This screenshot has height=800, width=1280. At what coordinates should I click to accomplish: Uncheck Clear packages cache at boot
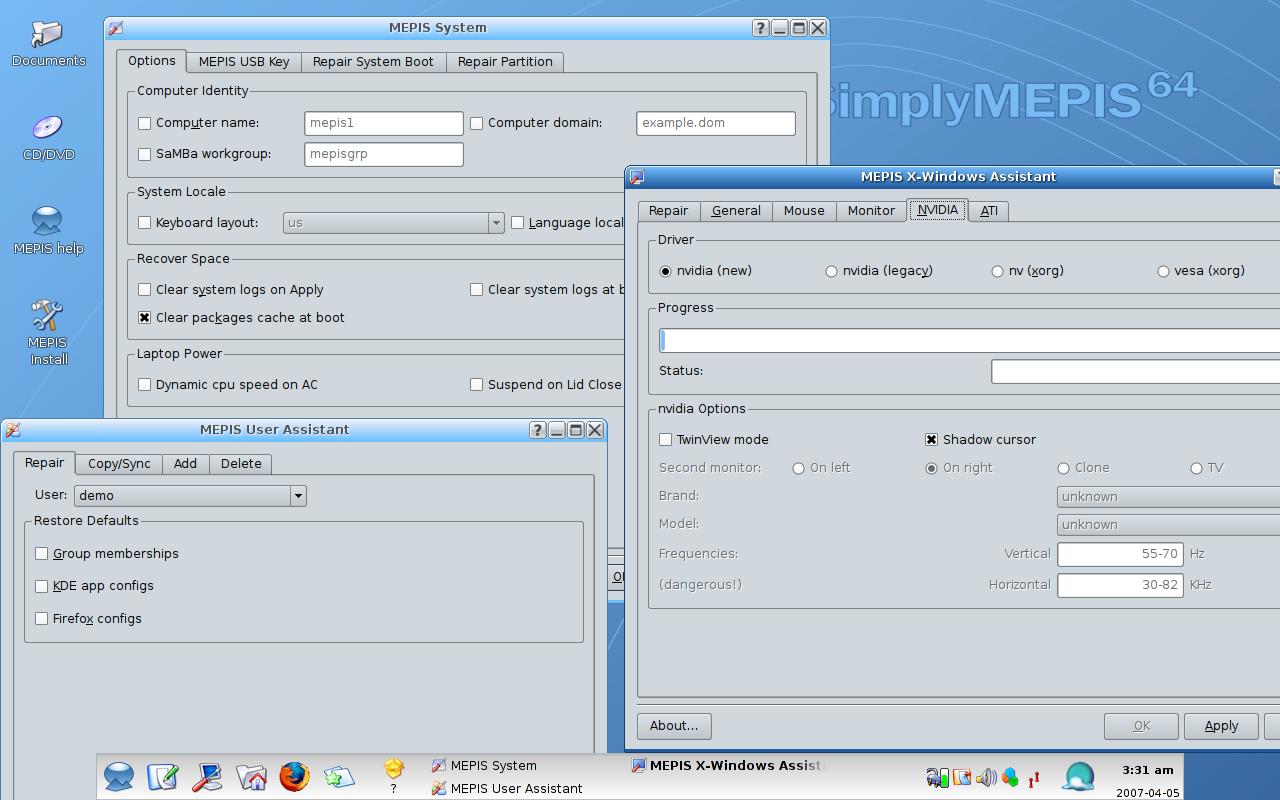click(145, 318)
